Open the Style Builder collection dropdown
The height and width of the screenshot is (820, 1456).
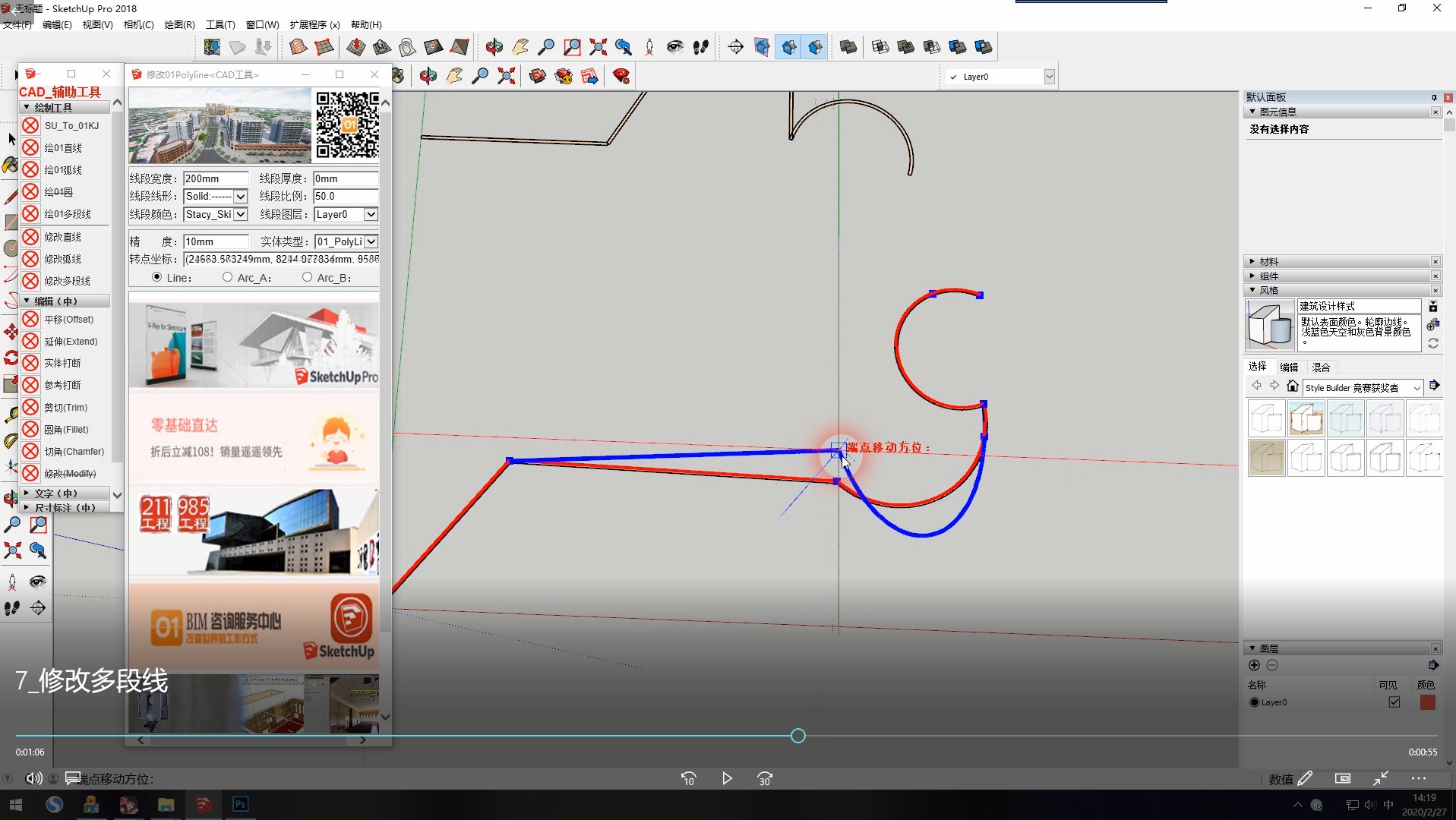1417,388
